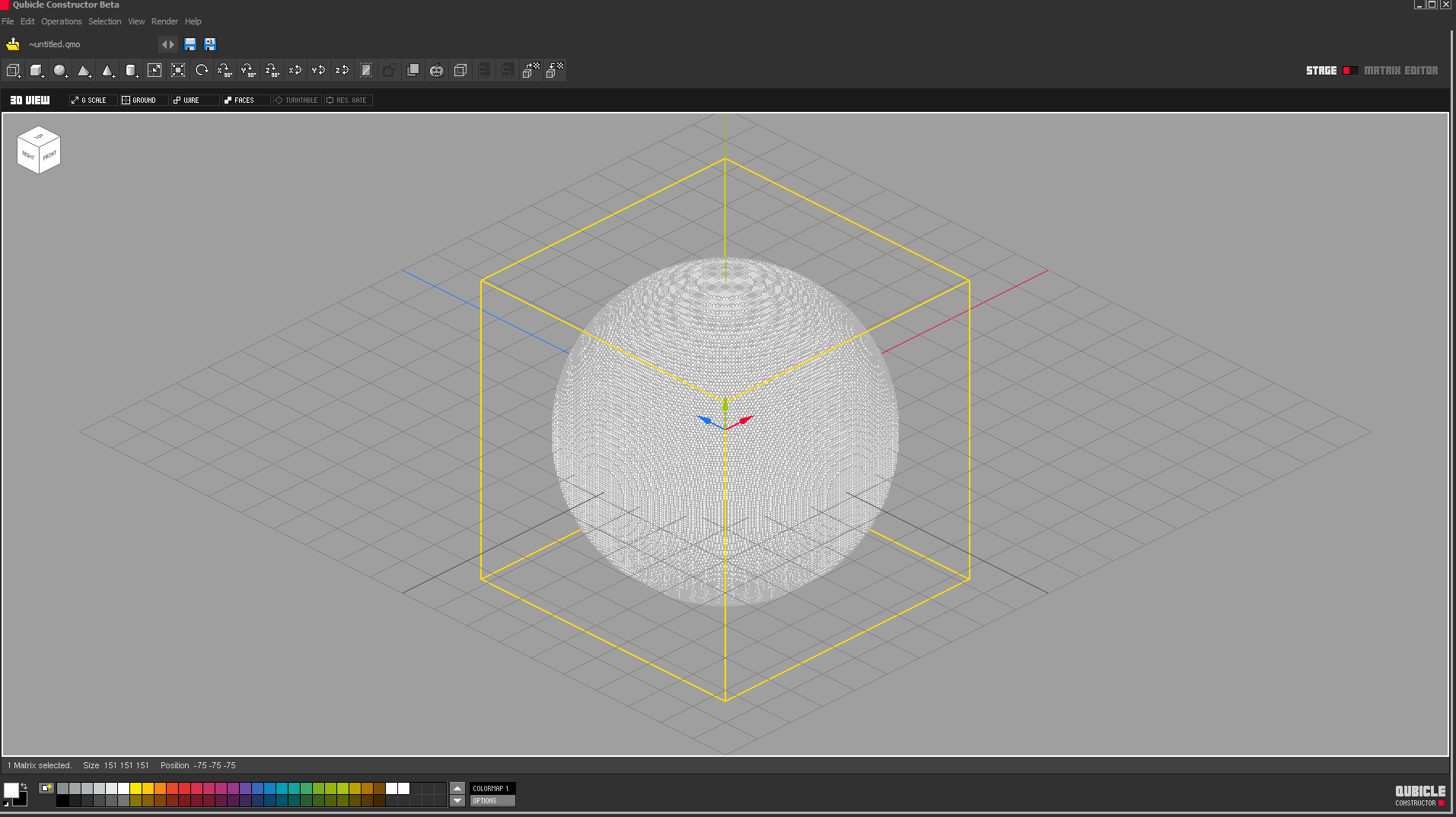Add a pyramid matrix
The image size is (1456, 817).
[x=84, y=71]
